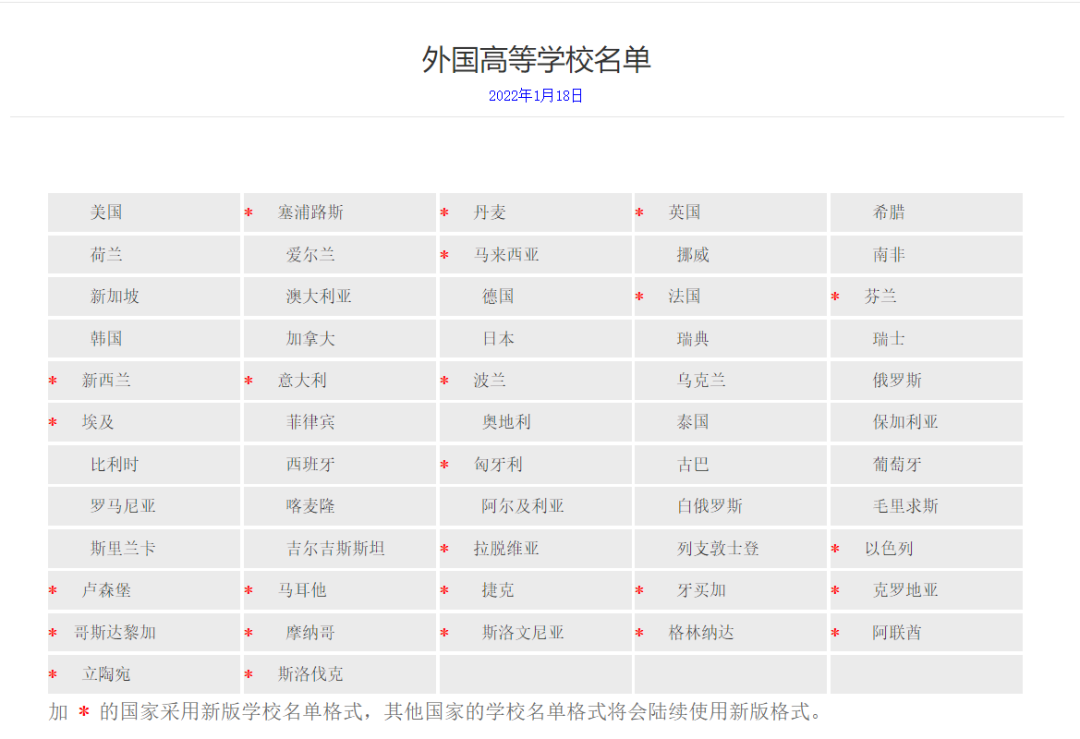Screen dimensions: 1080x739
Task: Click the page title 外国高等学校名单
Action: (540, 59)
